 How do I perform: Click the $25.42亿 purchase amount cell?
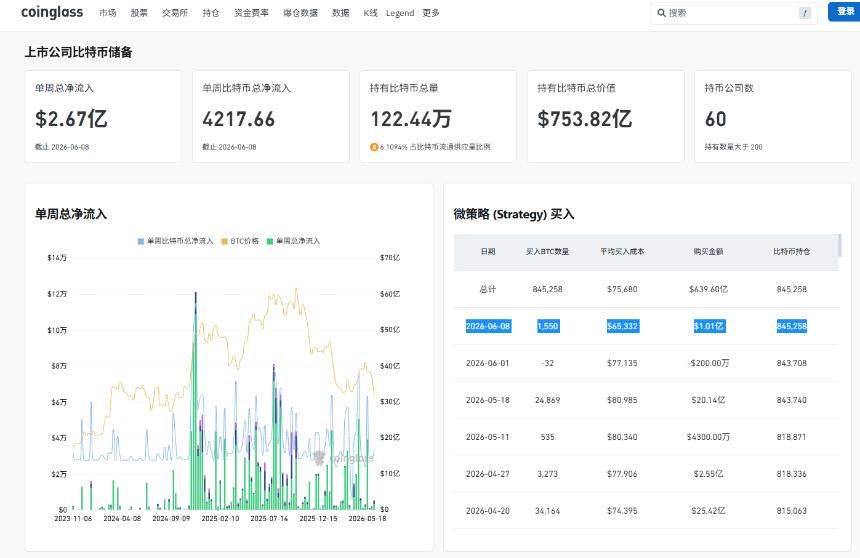708,511
